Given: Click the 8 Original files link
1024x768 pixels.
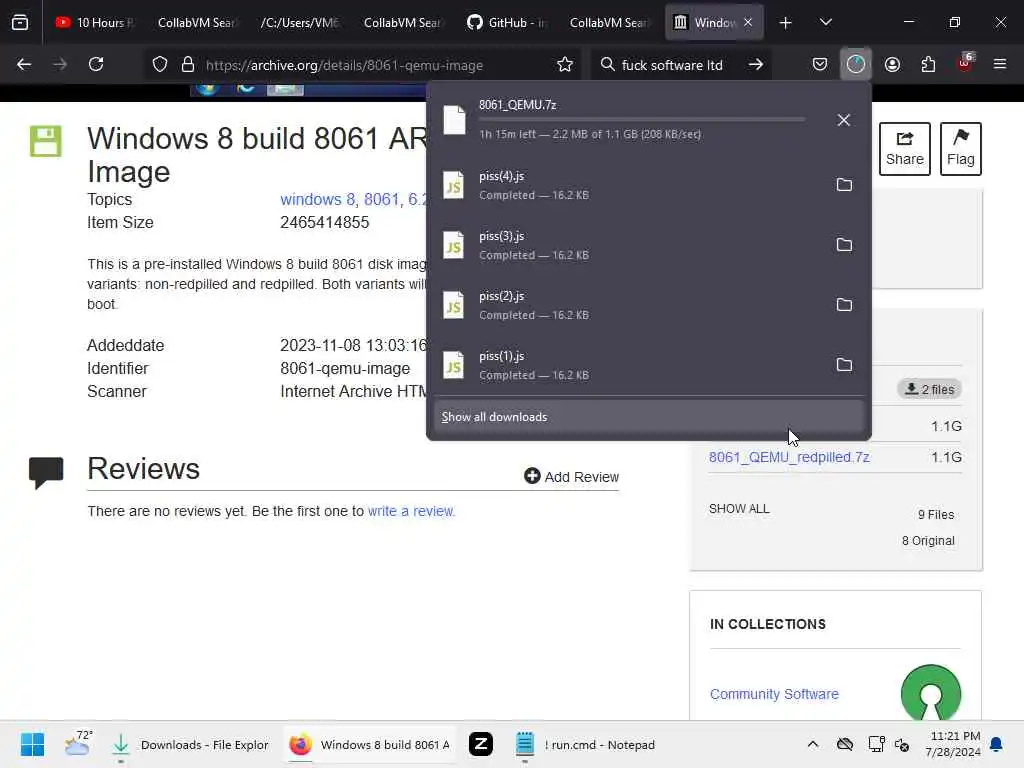Looking at the screenshot, I should pos(928,541).
